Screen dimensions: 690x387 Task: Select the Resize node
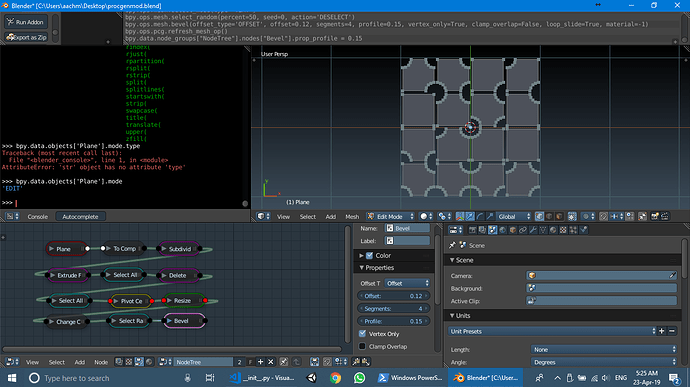184,300
